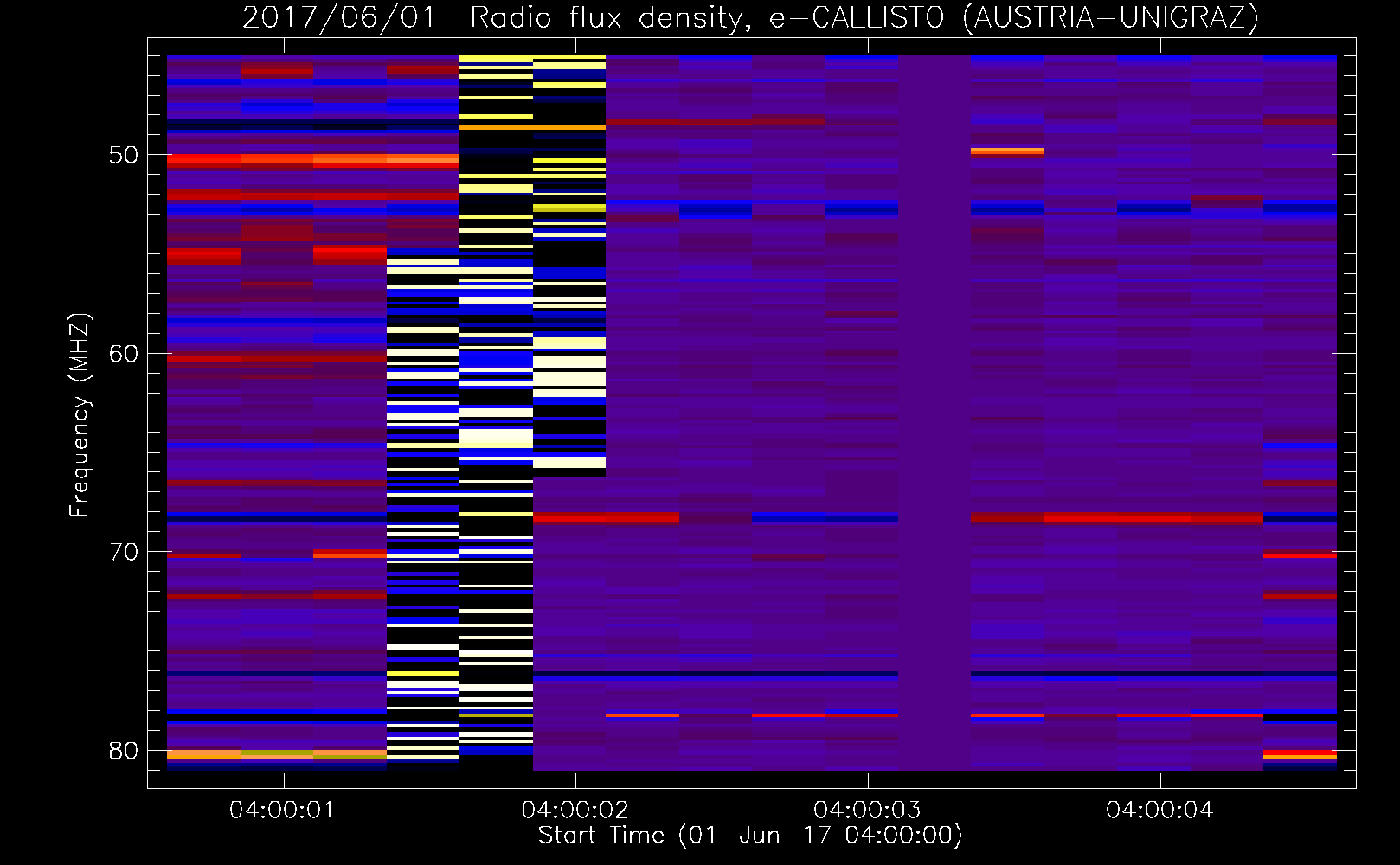The image size is (1400, 865).
Task: Click the '04:00:01' time tick label
Action: 282,810
